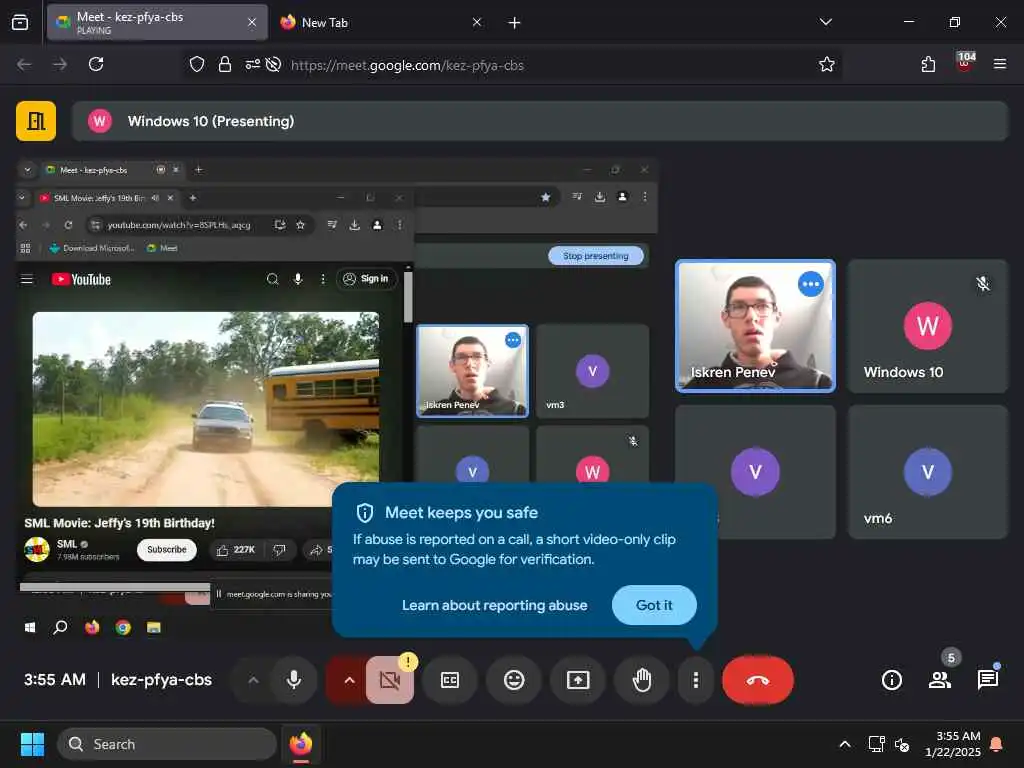Select the Iskren Penev video tile
Screen dimensions: 1024x768
coord(755,326)
